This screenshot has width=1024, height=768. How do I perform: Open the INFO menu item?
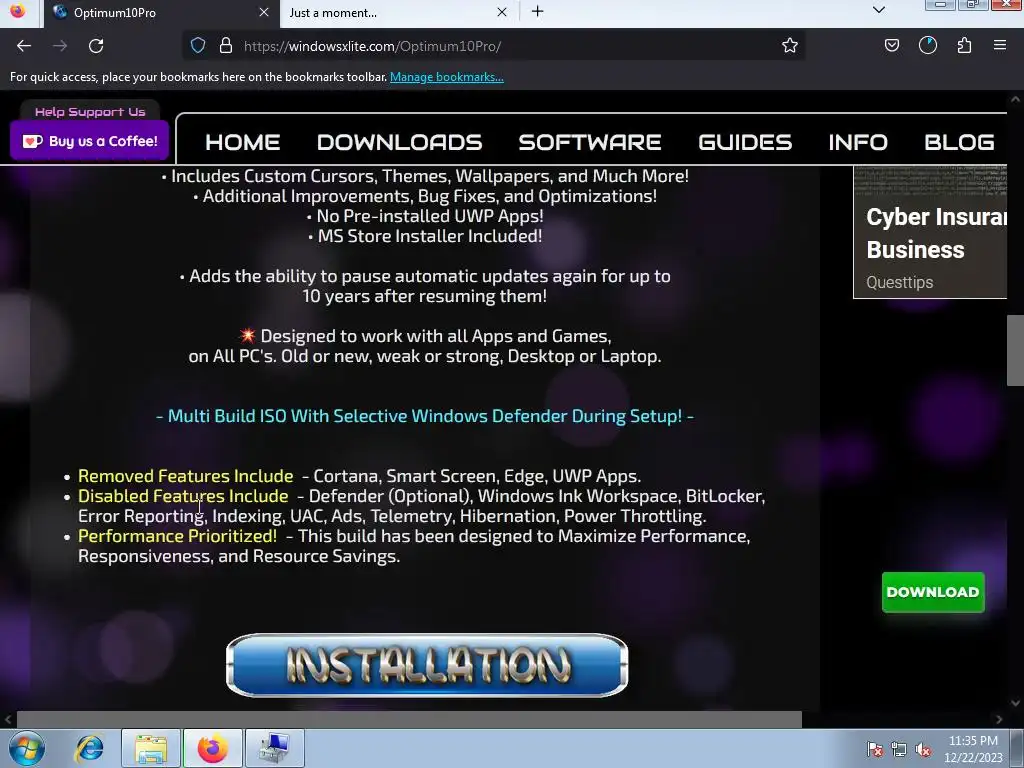coord(858,142)
